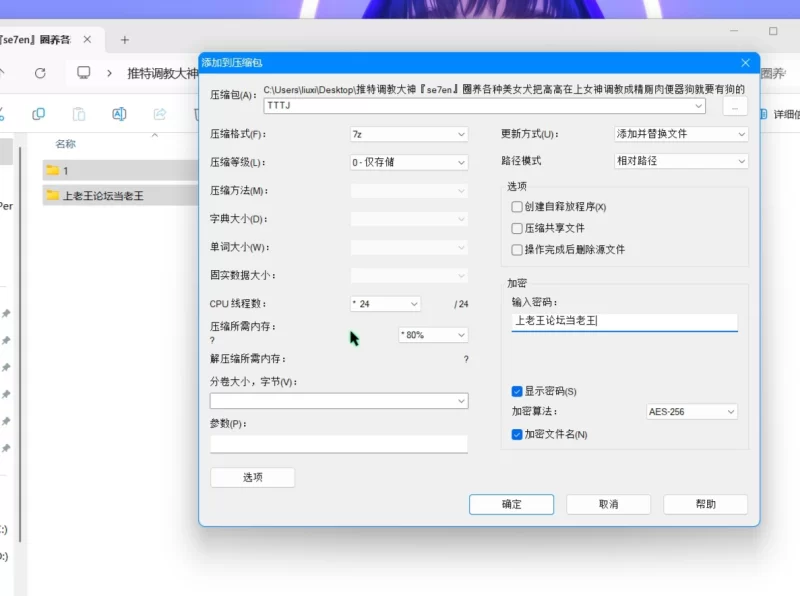Click the rename icon in Explorer toolbar
Viewport: 800px width, 596px height.
(119, 114)
